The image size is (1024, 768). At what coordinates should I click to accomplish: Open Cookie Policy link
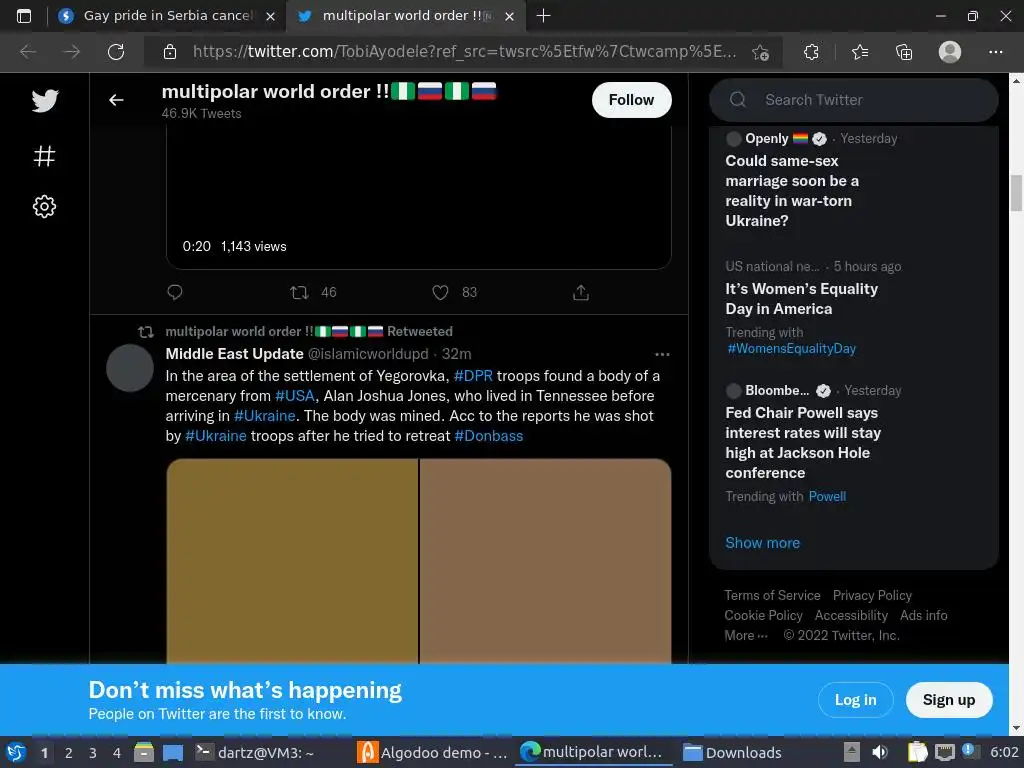(x=763, y=615)
